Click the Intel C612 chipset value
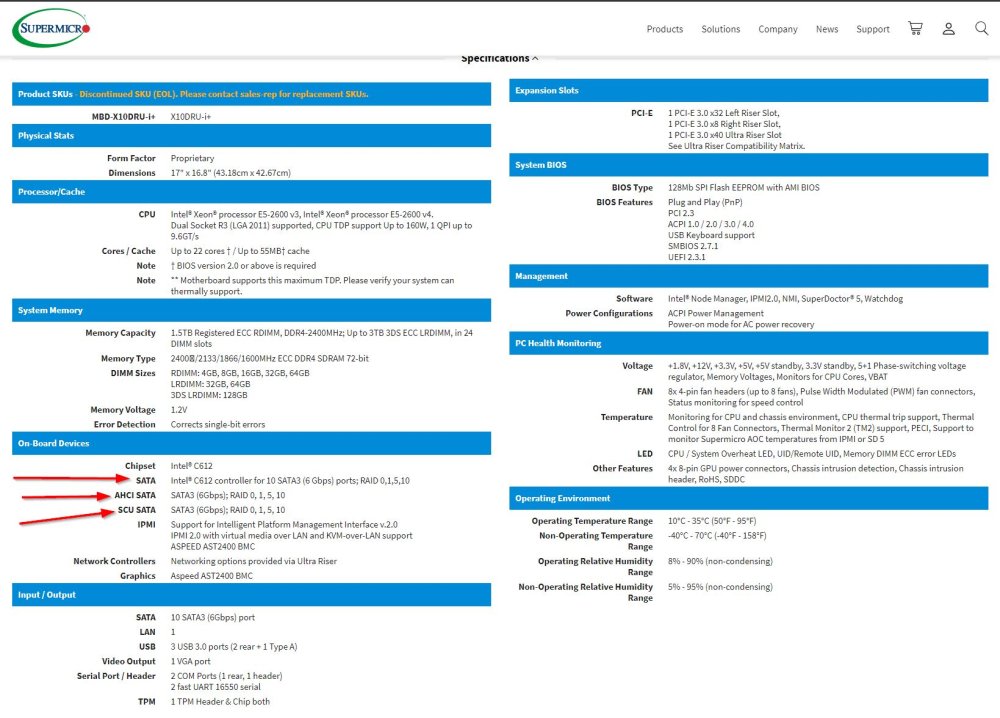This screenshot has width=1000, height=718. 191,465
